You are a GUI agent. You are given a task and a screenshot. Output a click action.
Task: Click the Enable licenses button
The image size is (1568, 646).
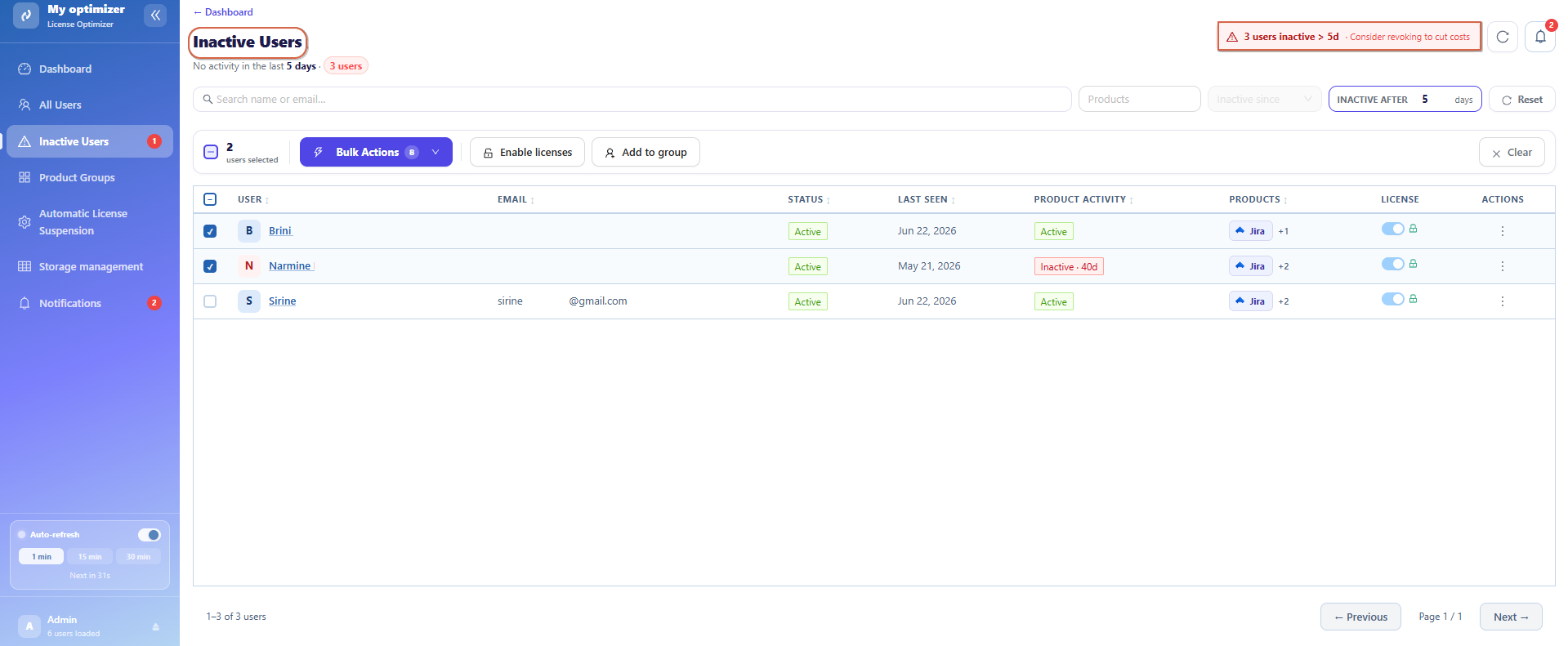coord(527,152)
